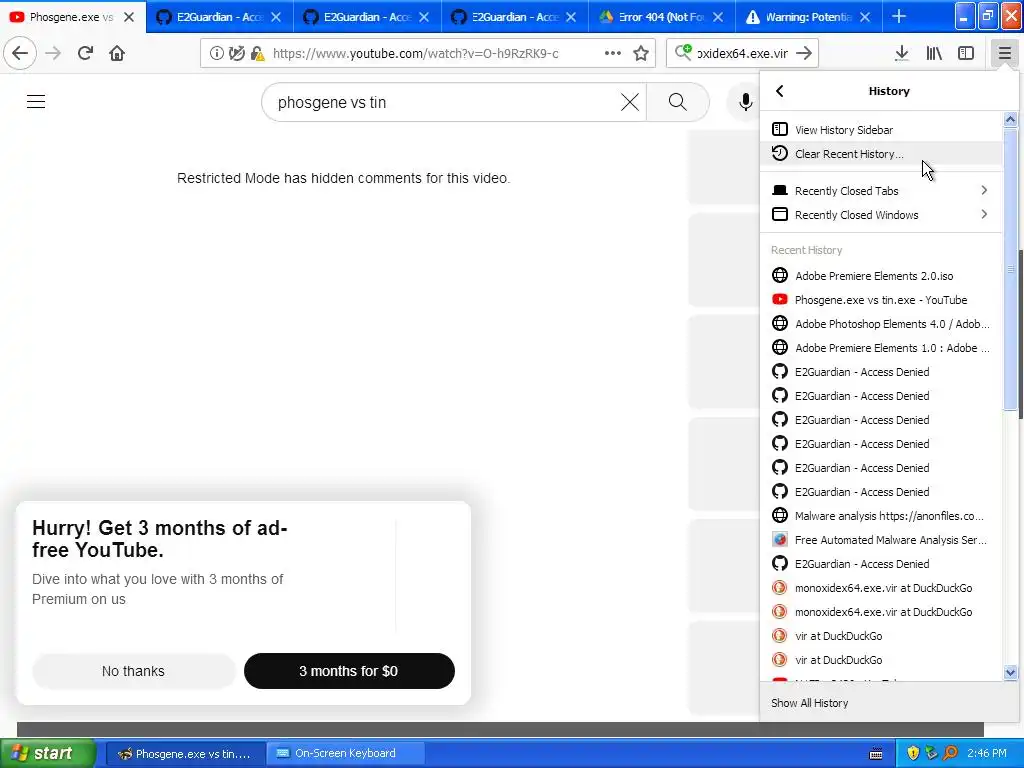Close the Error 404 tab
This screenshot has width=1024, height=768.
click(718, 17)
